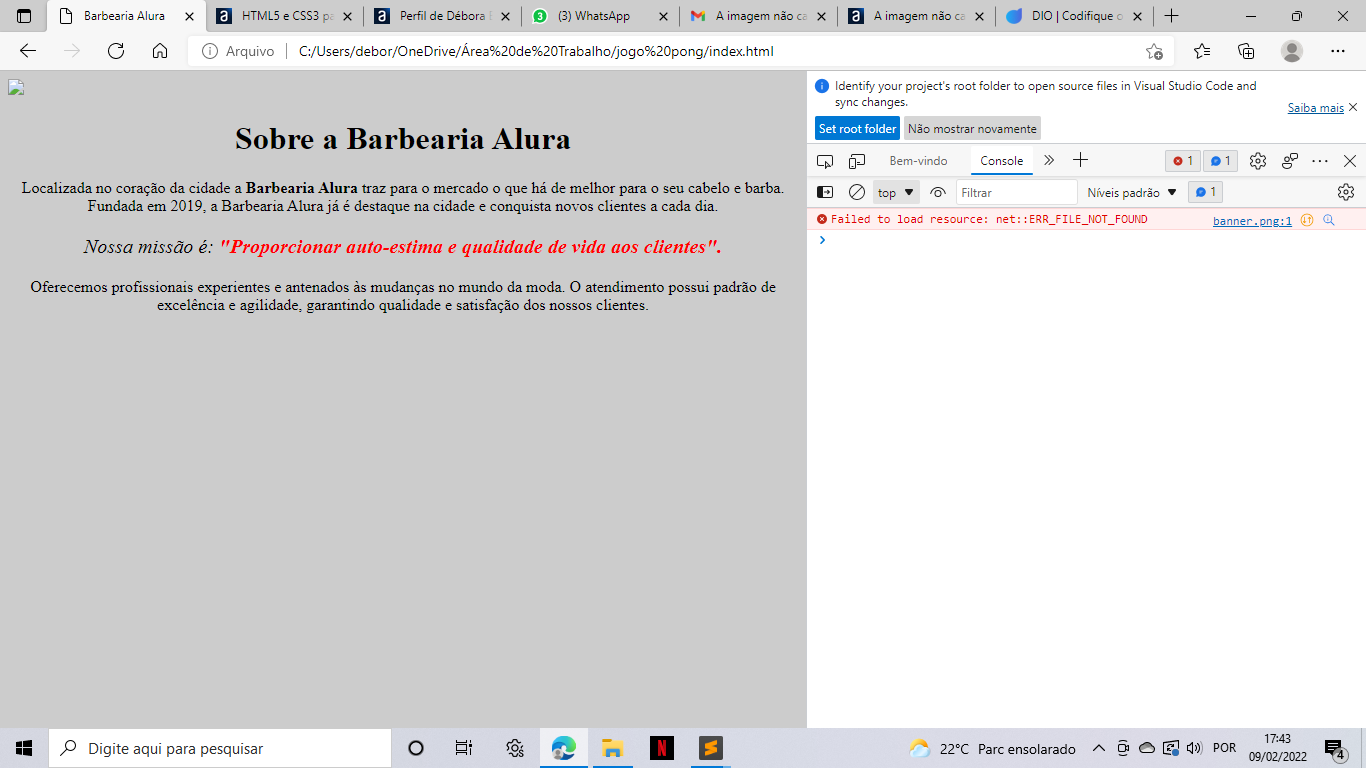Show hidden system tray icons

pyautogui.click(x=1099, y=748)
